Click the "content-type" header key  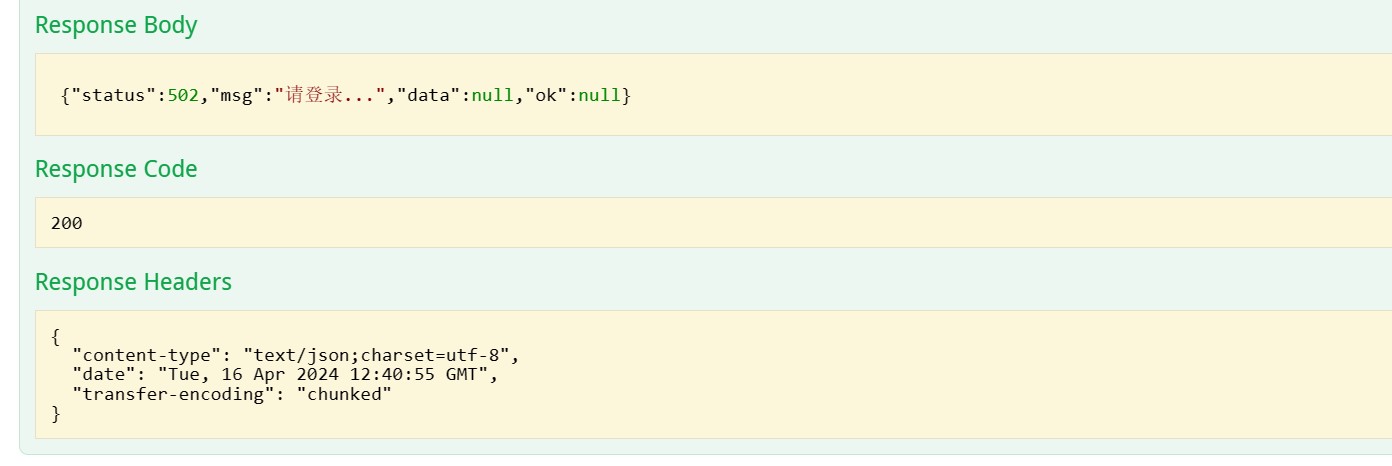click(x=148, y=355)
